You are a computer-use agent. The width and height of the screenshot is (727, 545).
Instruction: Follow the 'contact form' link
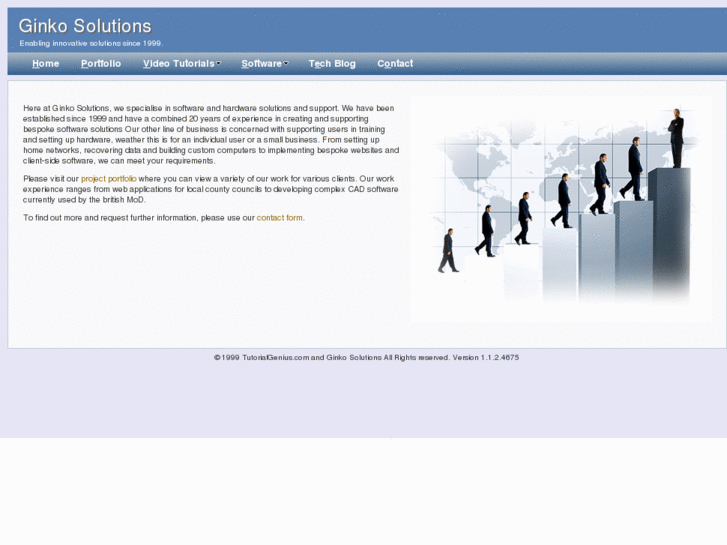click(x=280, y=218)
